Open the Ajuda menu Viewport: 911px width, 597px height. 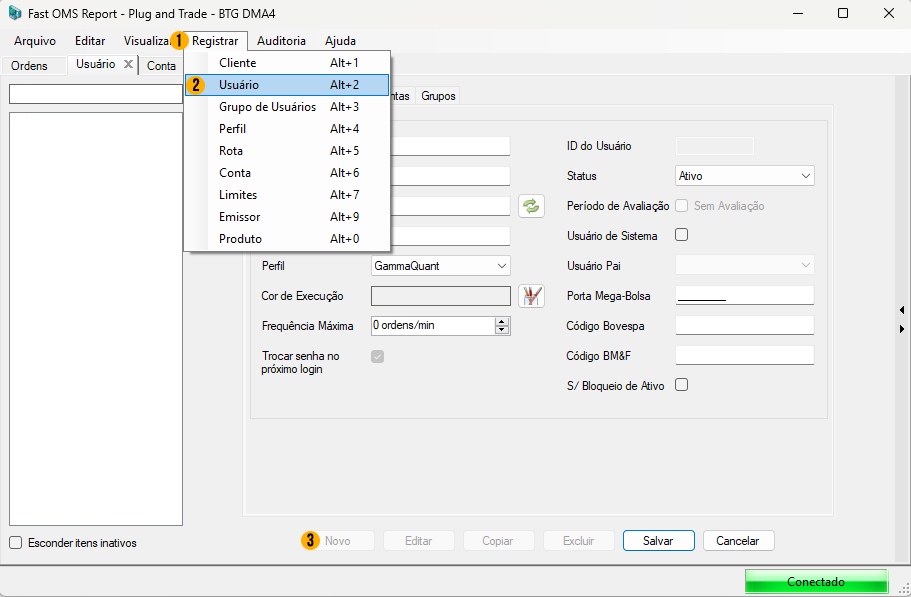pyautogui.click(x=340, y=41)
